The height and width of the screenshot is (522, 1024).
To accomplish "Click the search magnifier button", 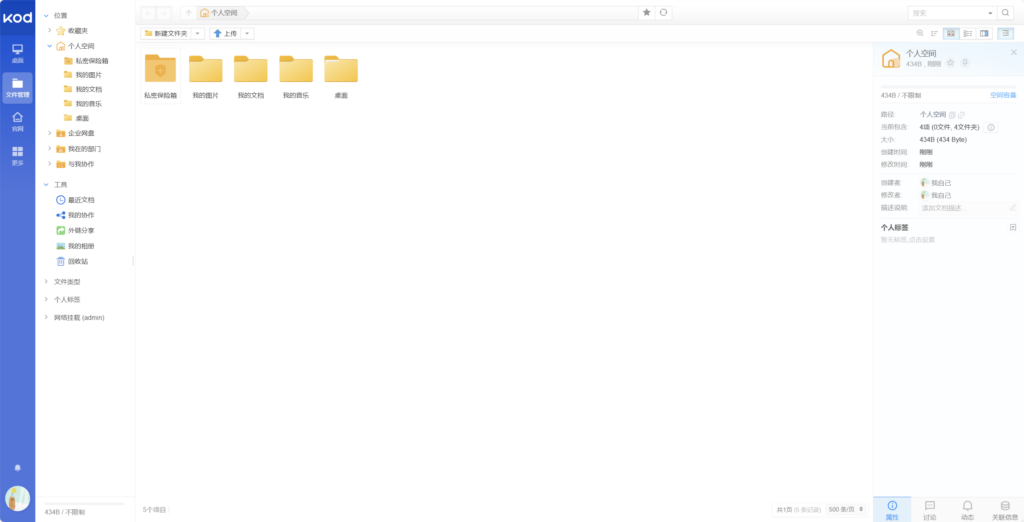I will click(x=1005, y=13).
